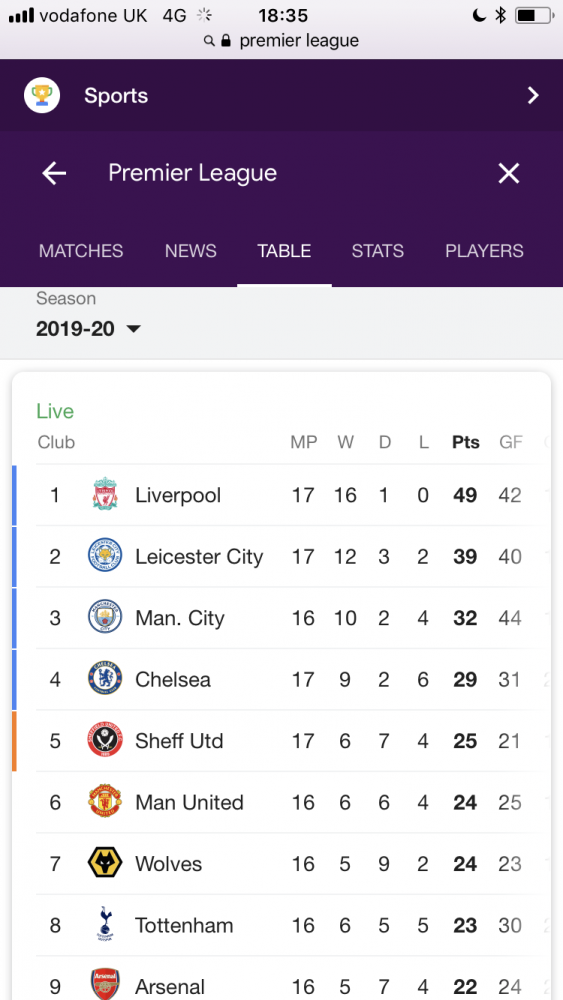The width and height of the screenshot is (563, 1000).
Task: Open the Players tab
Action: [x=485, y=251]
